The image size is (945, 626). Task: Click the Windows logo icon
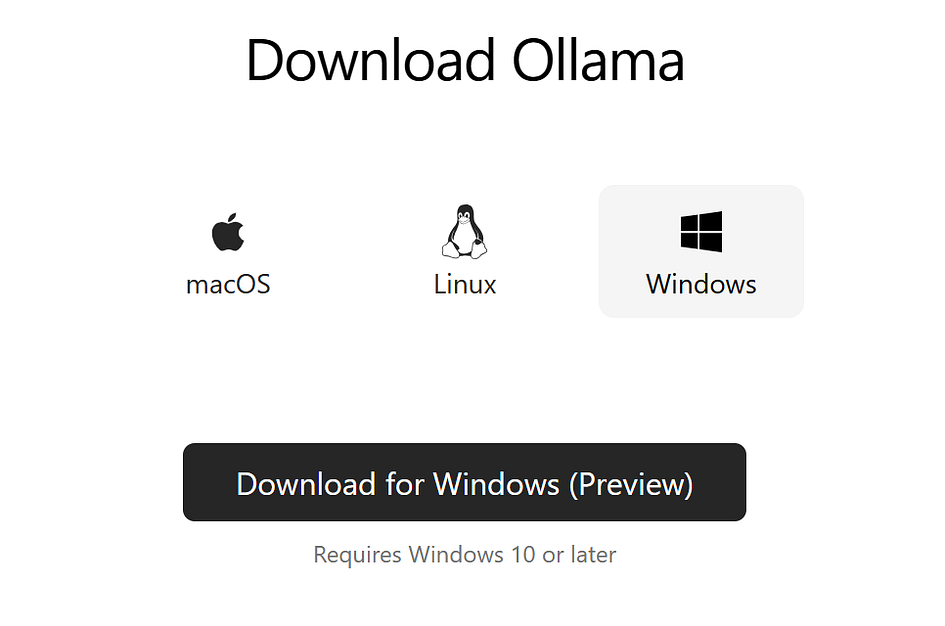(701, 231)
